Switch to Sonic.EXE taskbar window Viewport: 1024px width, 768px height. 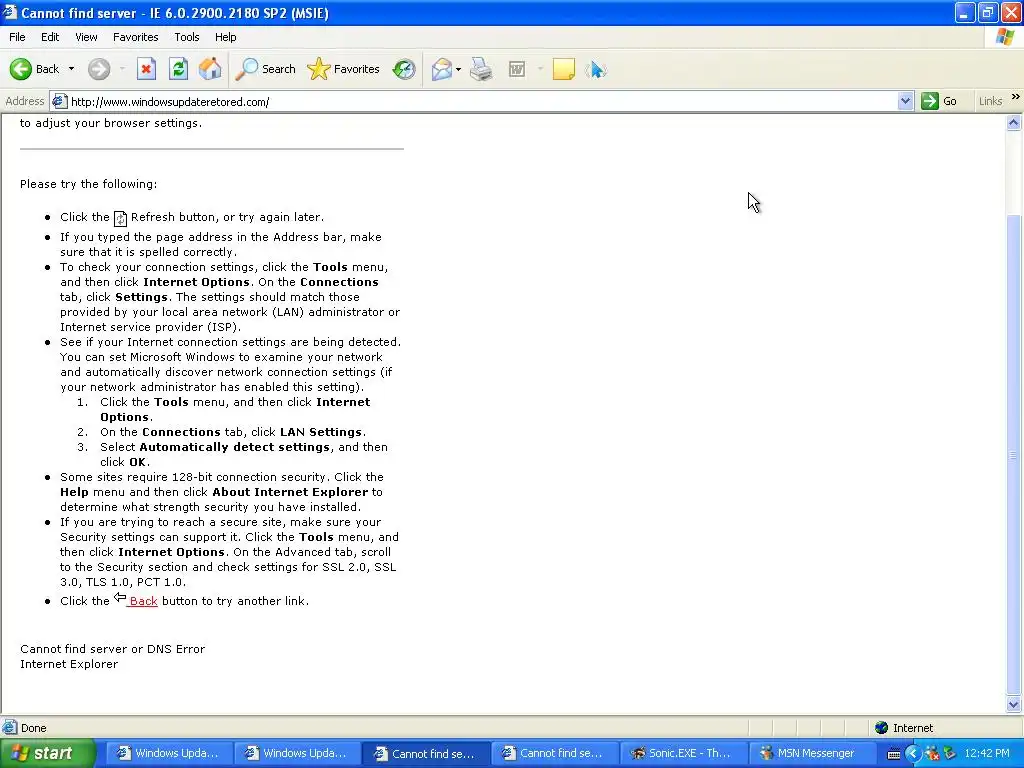[682, 754]
